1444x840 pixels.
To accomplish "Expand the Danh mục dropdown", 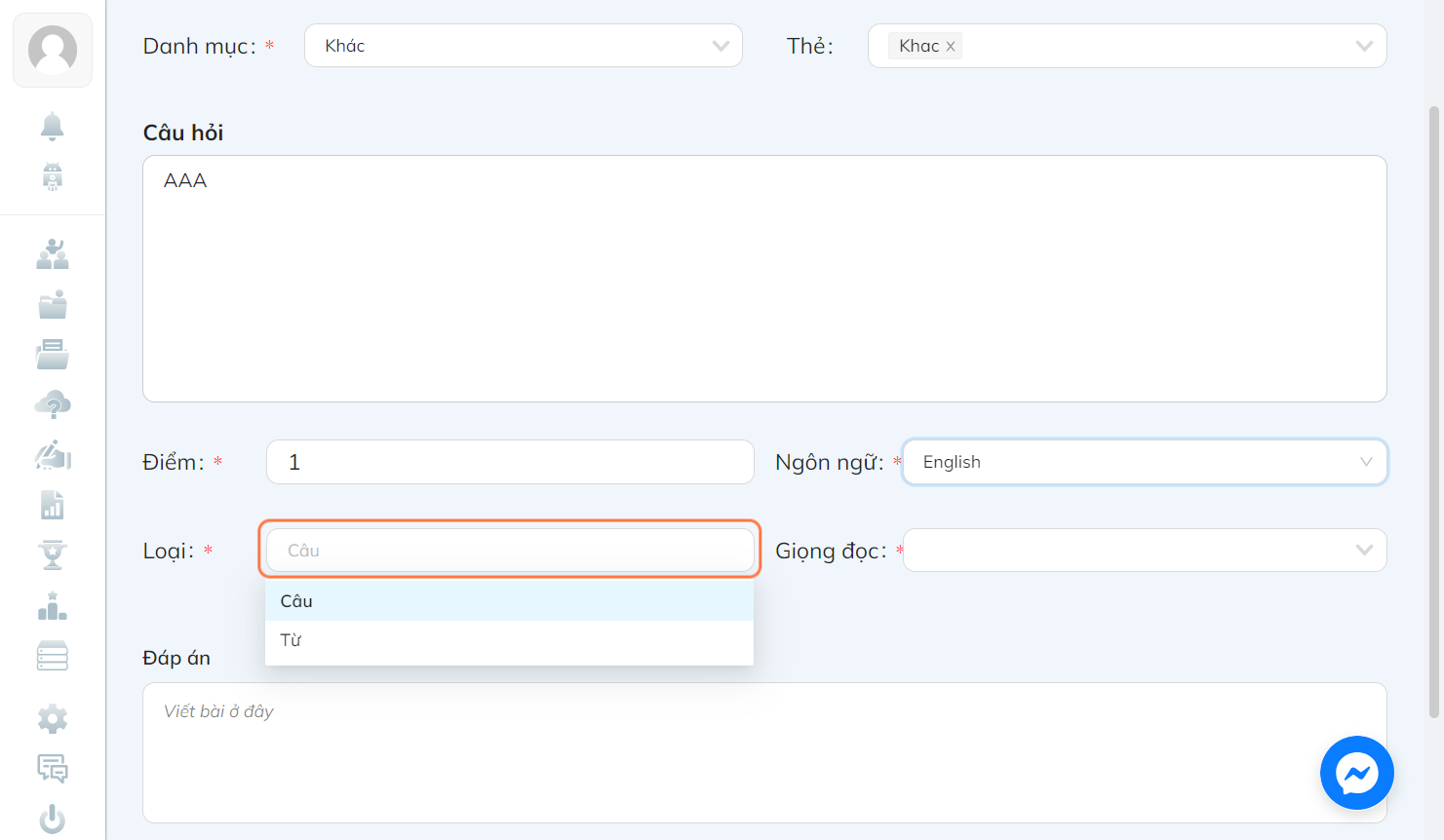I will coord(524,46).
